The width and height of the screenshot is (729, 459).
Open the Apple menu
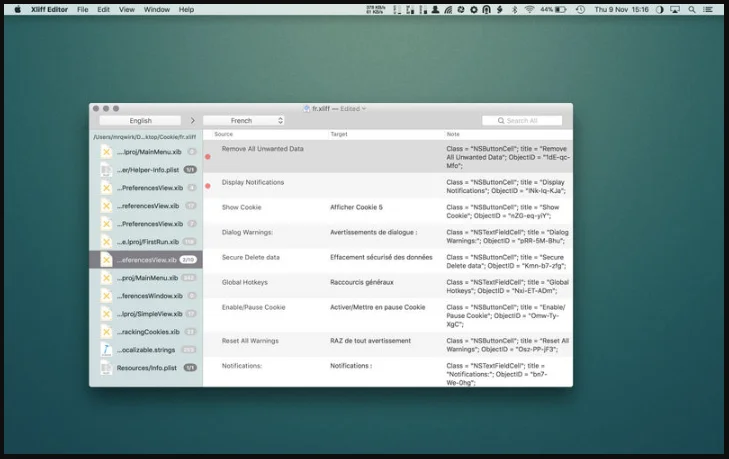(x=18, y=9)
